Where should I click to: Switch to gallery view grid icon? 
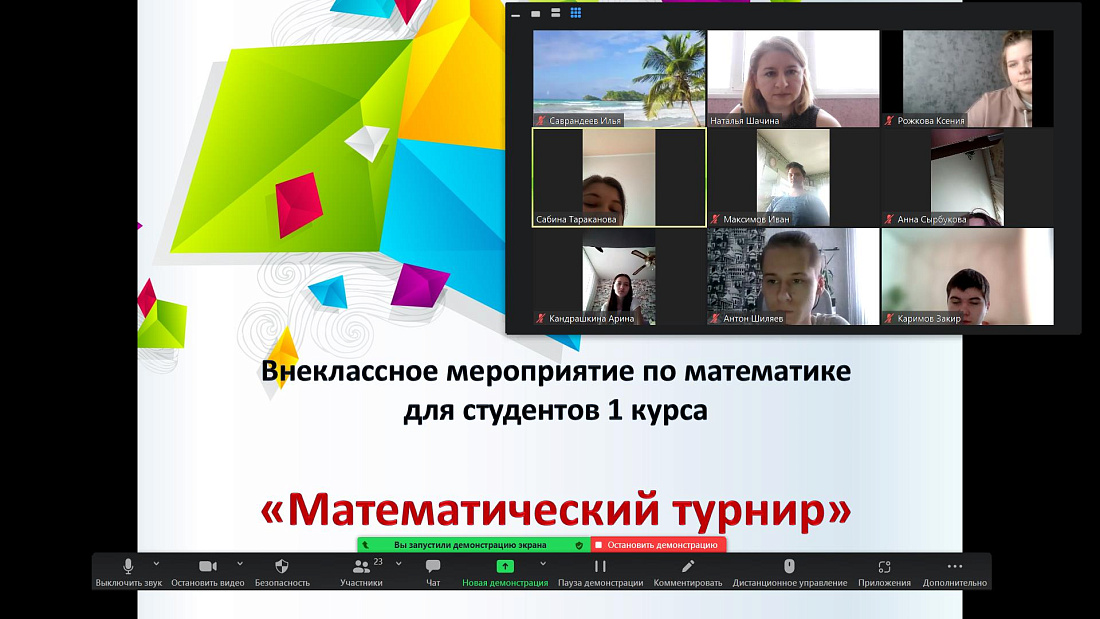(x=575, y=12)
